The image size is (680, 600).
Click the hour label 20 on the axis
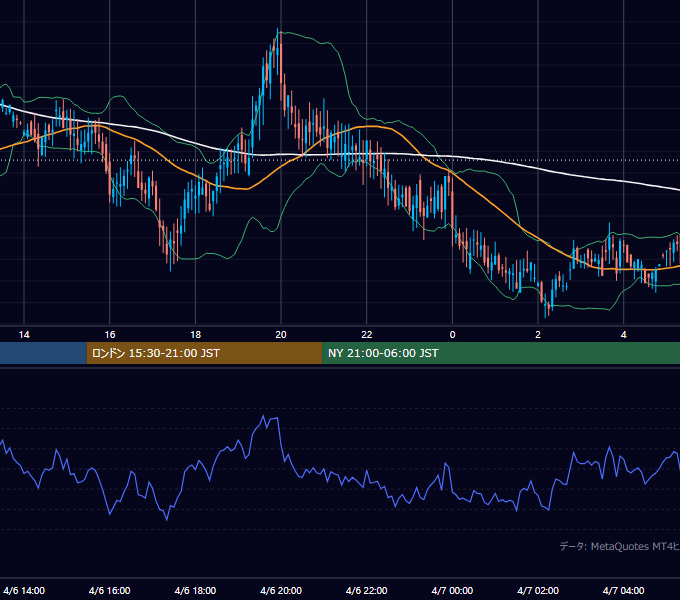point(281,335)
